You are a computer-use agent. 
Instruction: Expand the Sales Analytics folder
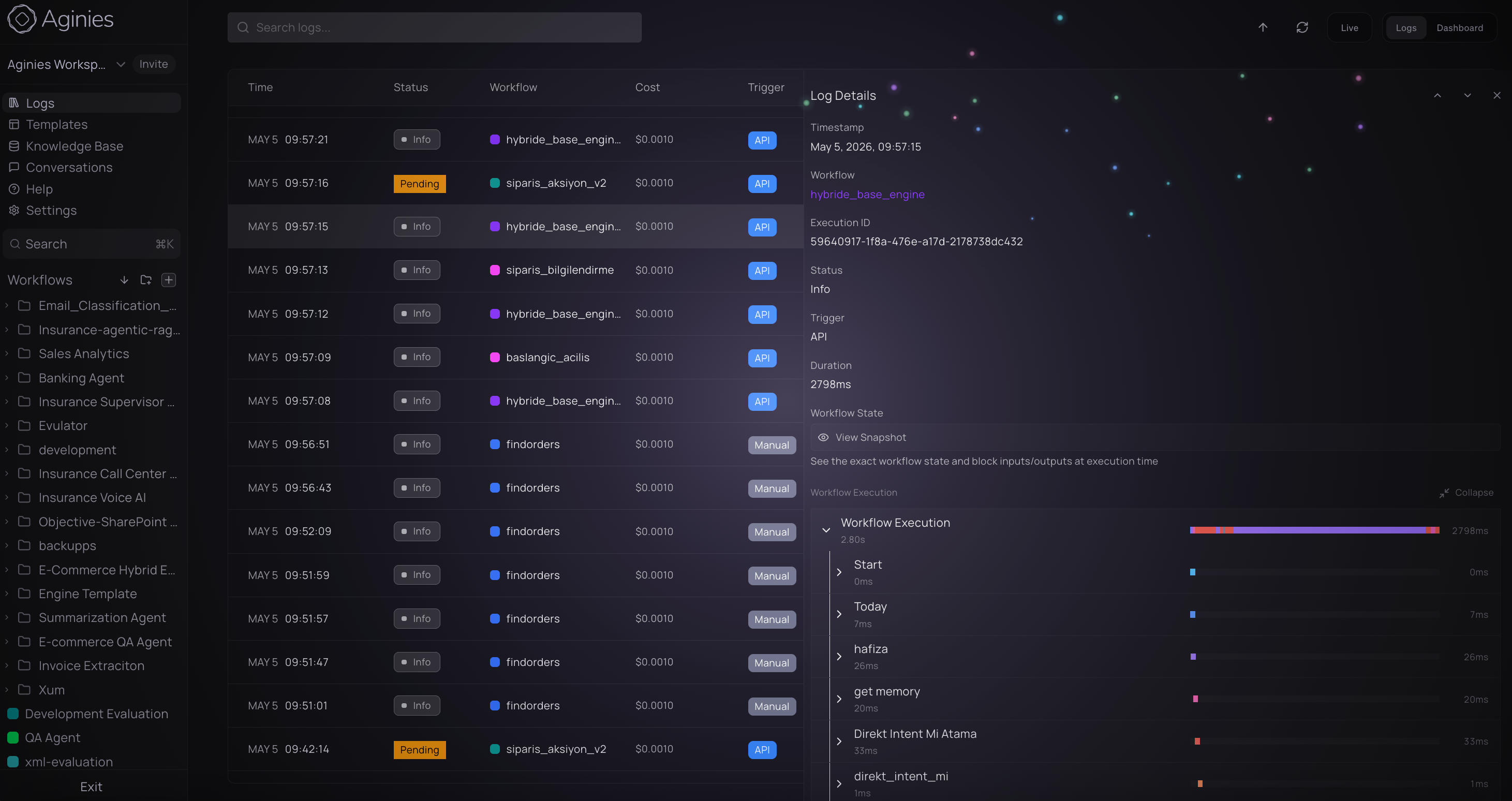click(6, 353)
